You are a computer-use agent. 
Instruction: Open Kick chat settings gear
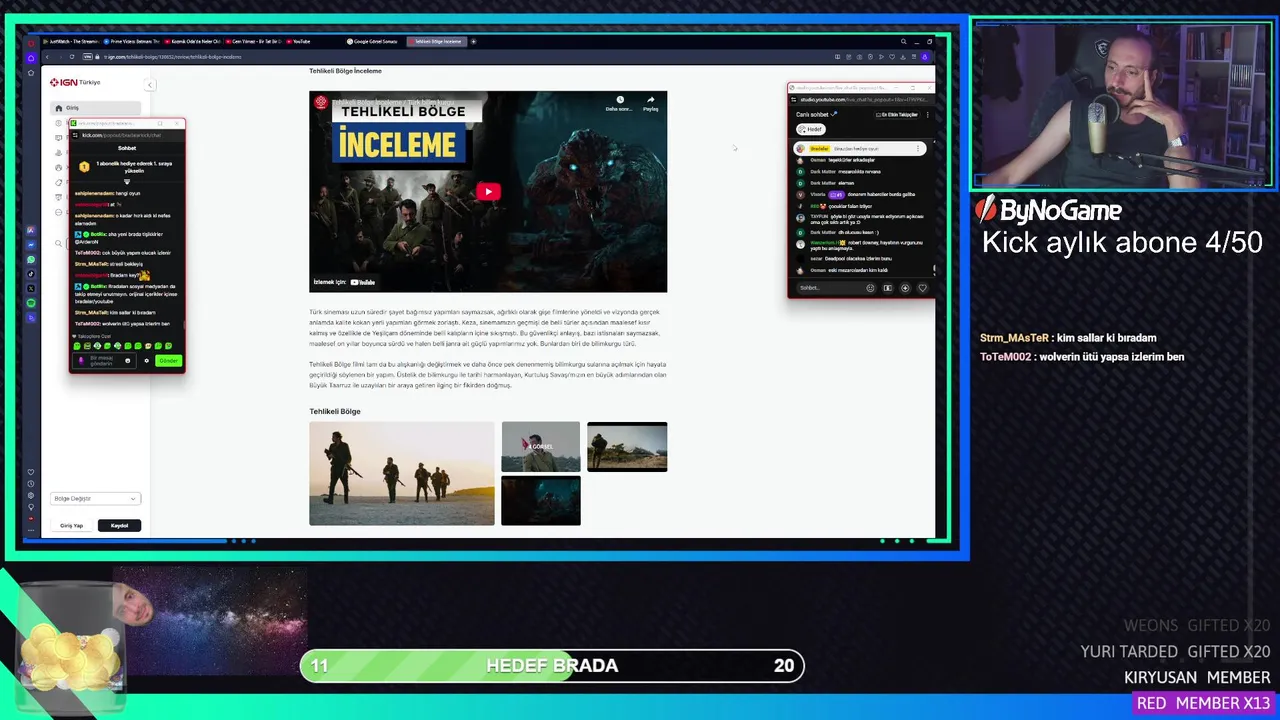coord(146,360)
